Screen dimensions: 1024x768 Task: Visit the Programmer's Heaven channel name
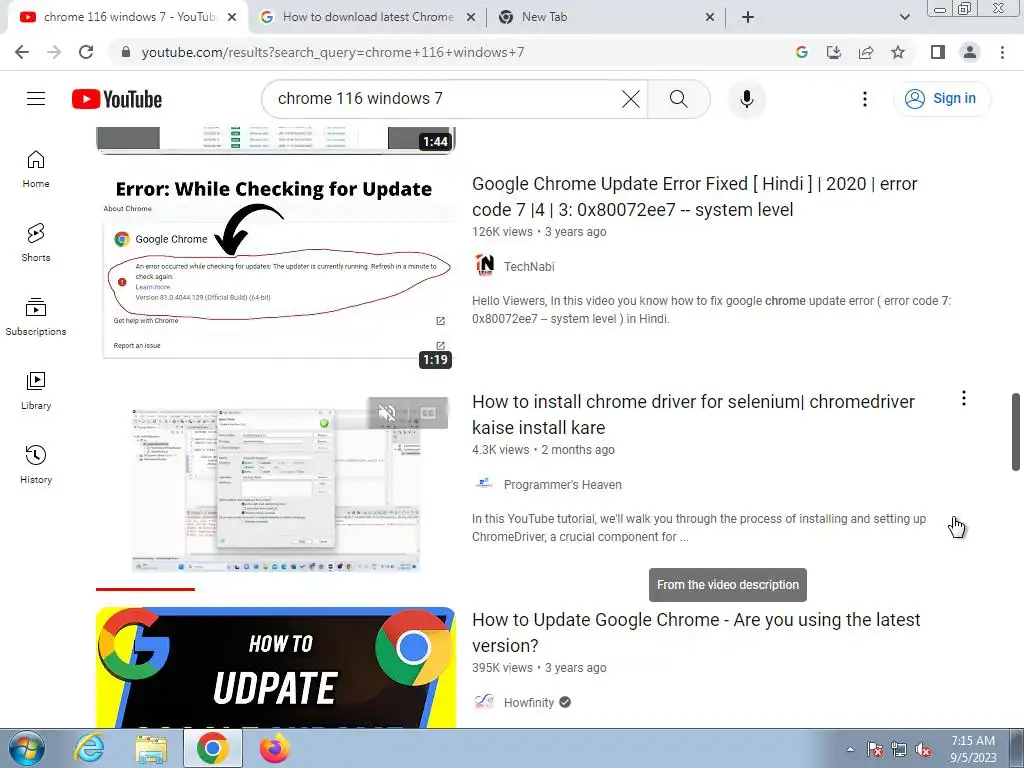(562, 485)
